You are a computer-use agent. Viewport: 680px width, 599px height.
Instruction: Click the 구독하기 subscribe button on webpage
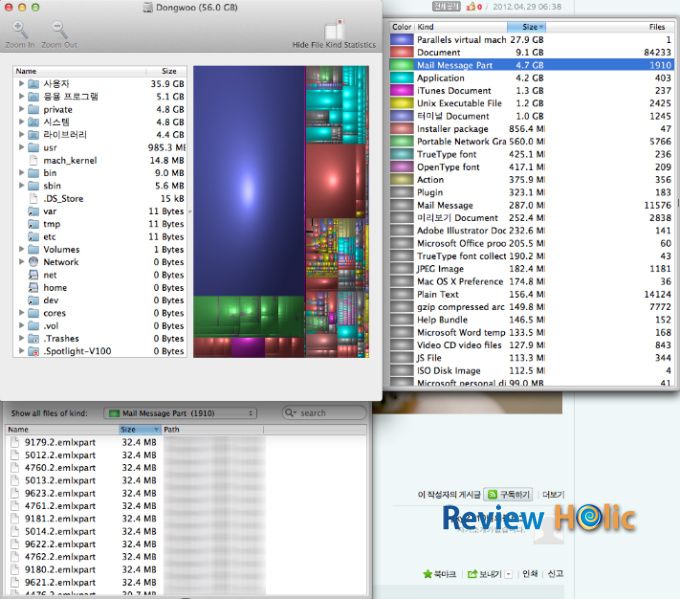click(x=508, y=494)
